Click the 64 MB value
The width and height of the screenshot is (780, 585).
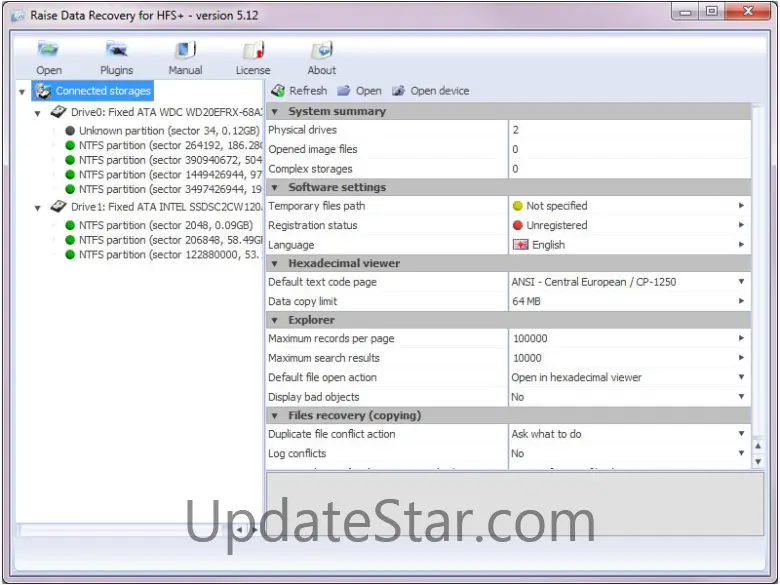tap(526, 301)
